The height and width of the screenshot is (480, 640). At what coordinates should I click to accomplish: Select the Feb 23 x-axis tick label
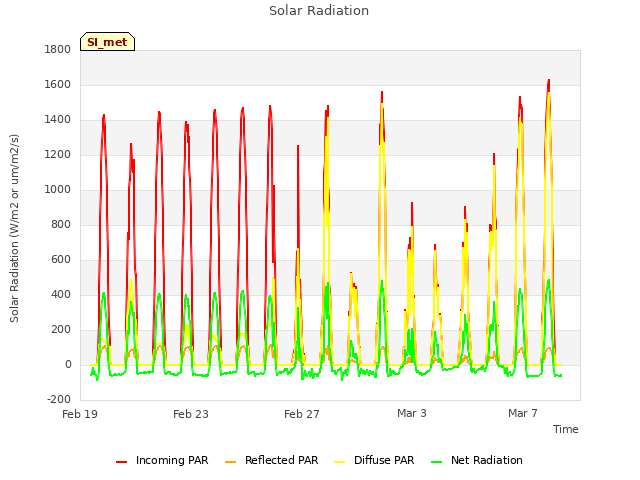point(191,414)
